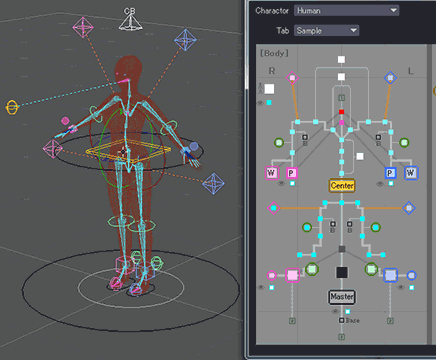Check the B checkbox on the left arm
This screenshot has width=436, height=360.
click(x=378, y=137)
